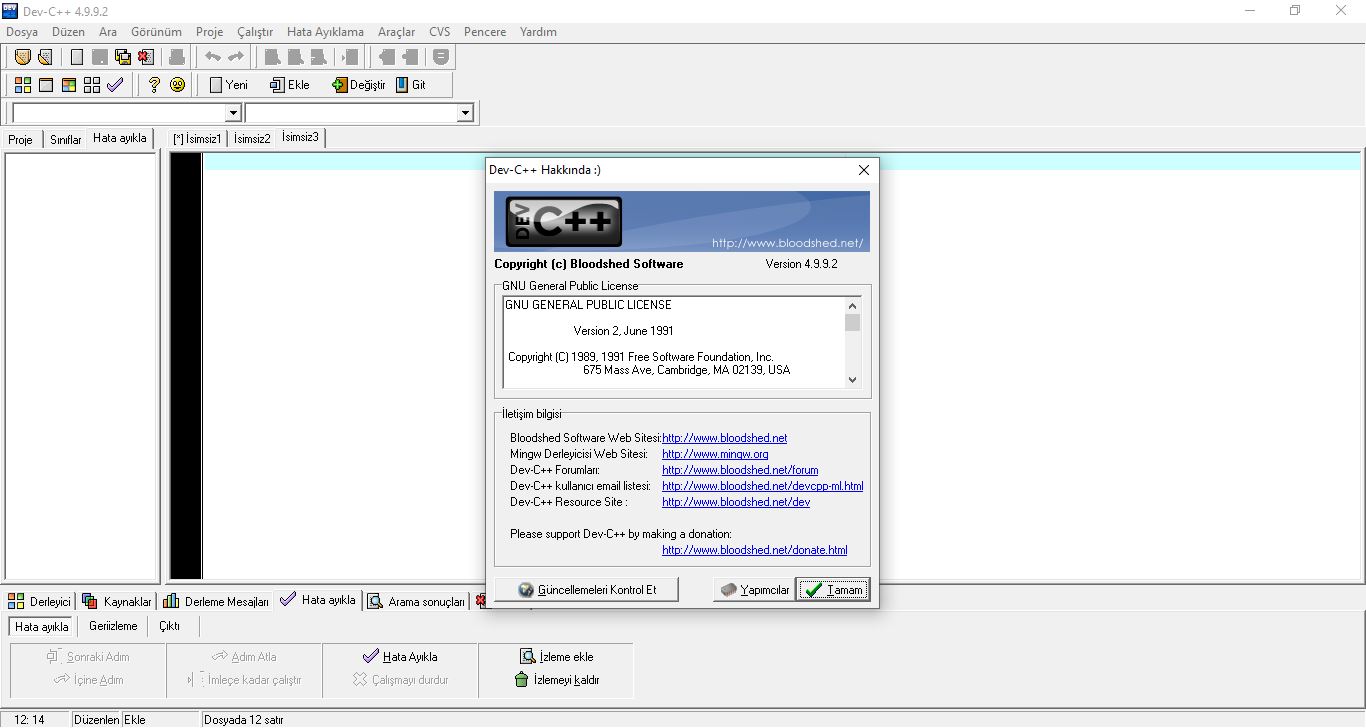The image size is (1366, 728).
Task: Open the Pencere menu
Action: tap(485, 32)
